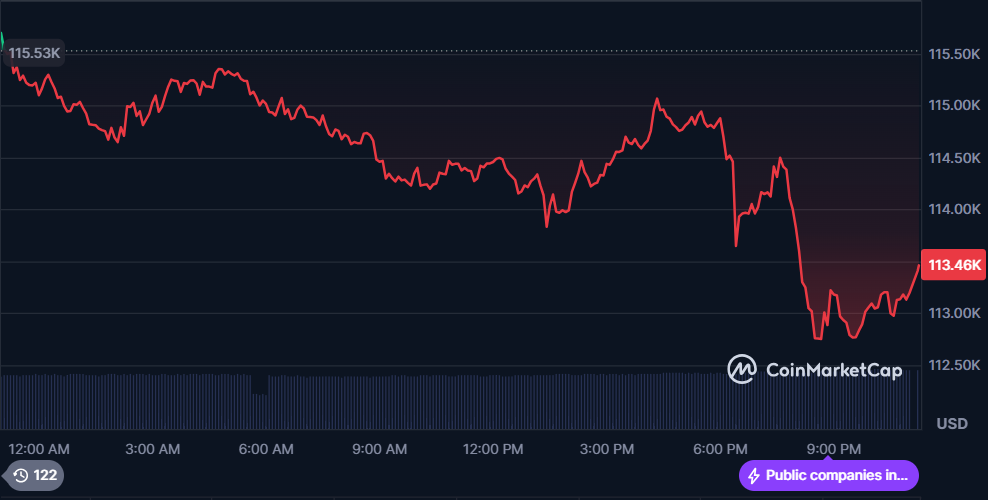Click the USD currency label
The width and height of the screenshot is (988, 500).
tap(952, 424)
